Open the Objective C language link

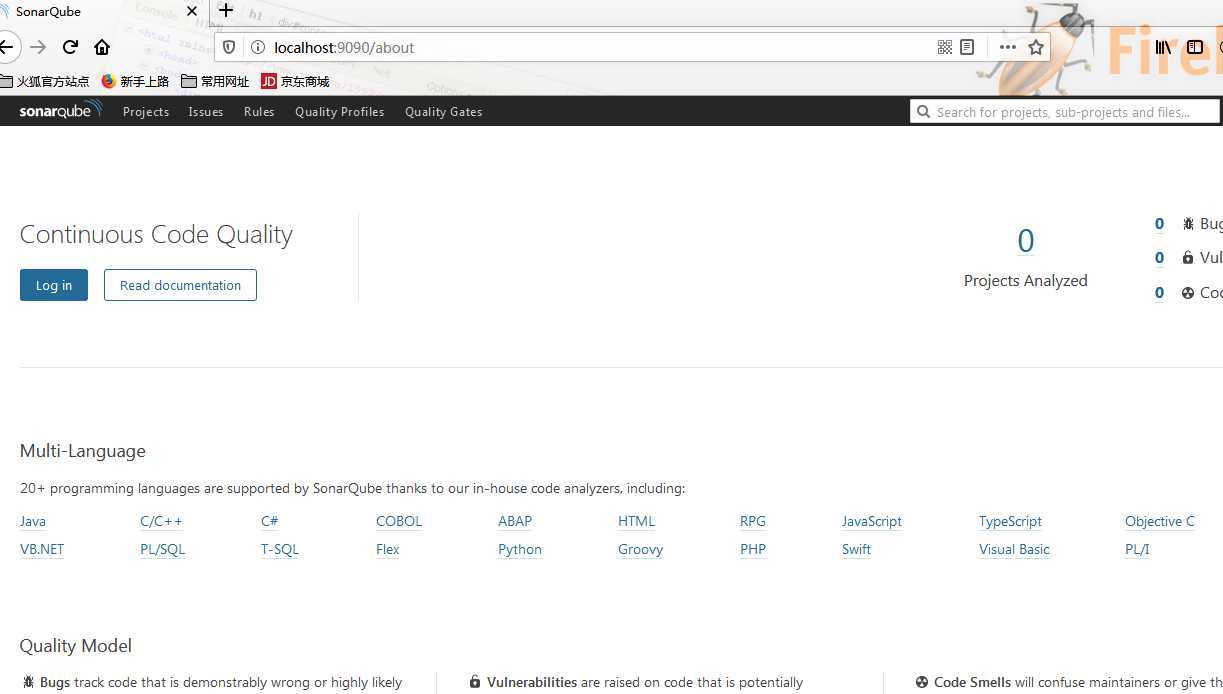tap(1160, 521)
